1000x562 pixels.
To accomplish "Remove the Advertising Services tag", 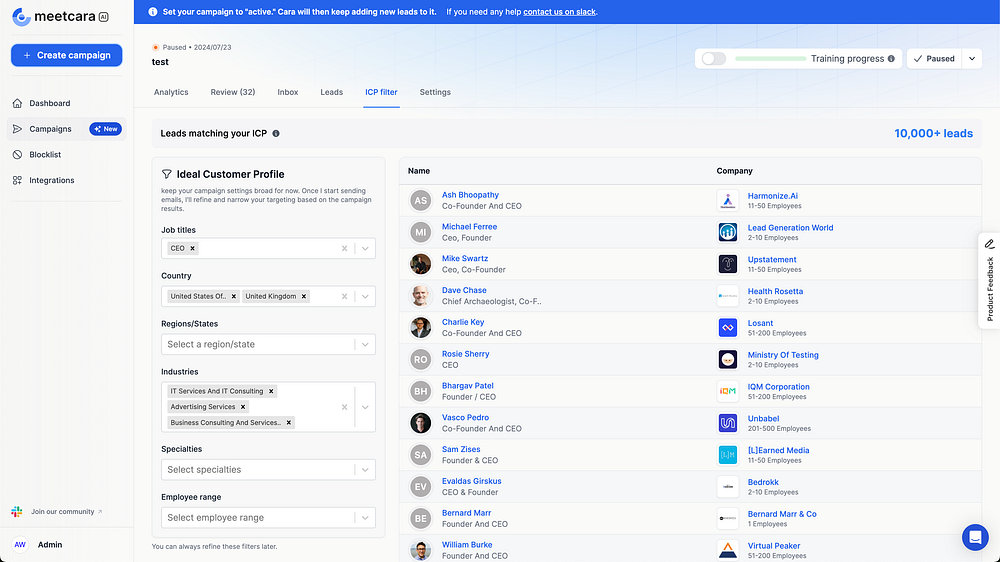I will pyautogui.click(x=243, y=406).
